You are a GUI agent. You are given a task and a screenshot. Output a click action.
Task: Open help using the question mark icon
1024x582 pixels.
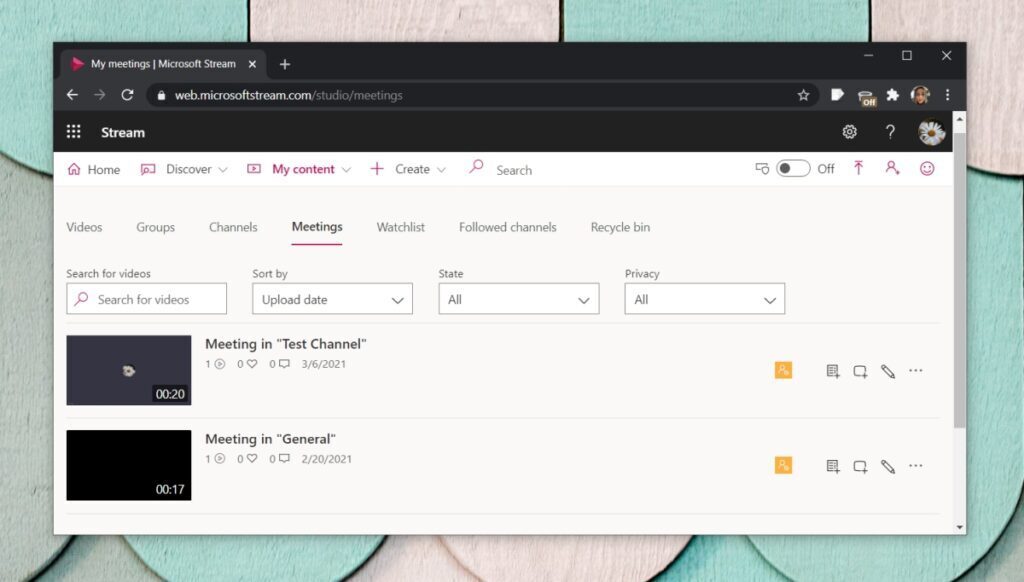(x=890, y=131)
